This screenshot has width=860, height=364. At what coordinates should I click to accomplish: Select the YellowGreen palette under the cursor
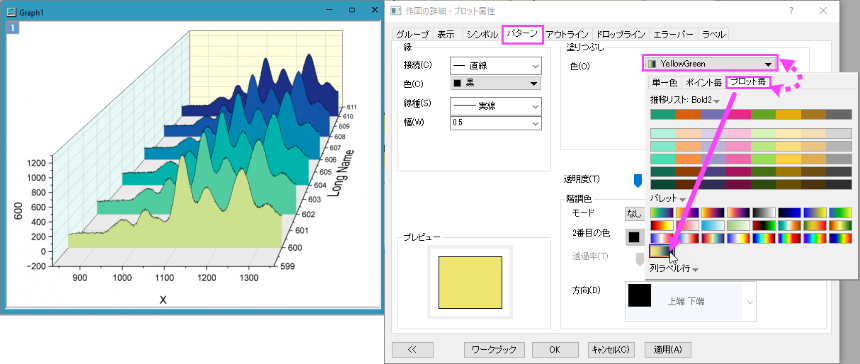tap(661, 251)
